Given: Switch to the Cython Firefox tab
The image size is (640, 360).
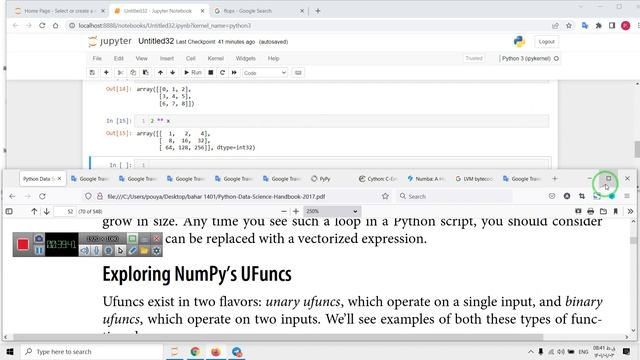Looking at the screenshot, I should 378,179.
